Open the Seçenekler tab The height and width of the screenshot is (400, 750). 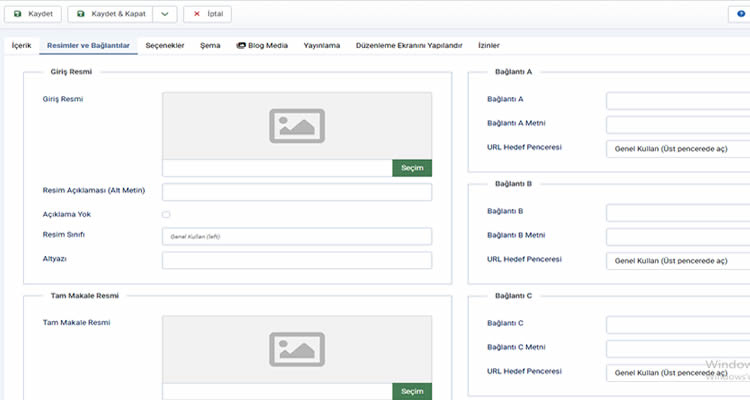pyautogui.click(x=165, y=46)
